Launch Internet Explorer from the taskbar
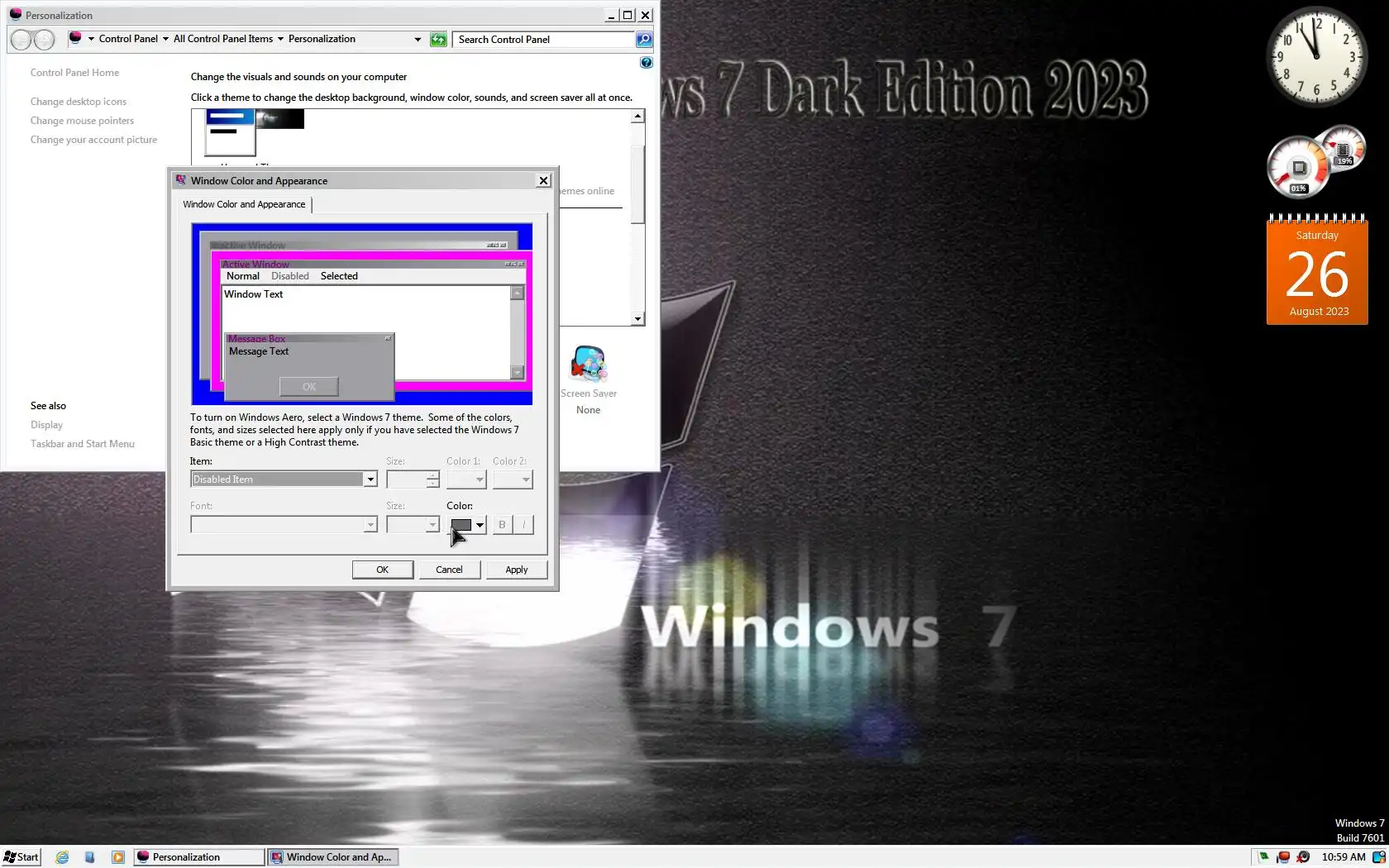Viewport: 1389px width, 868px height. click(x=62, y=857)
